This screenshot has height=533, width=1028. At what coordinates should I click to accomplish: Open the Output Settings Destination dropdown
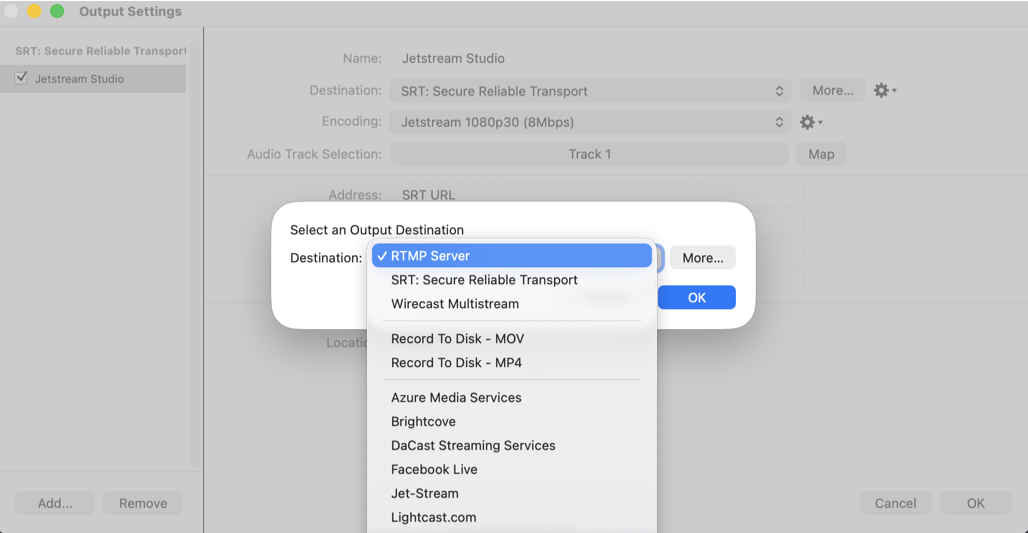[x=591, y=91]
